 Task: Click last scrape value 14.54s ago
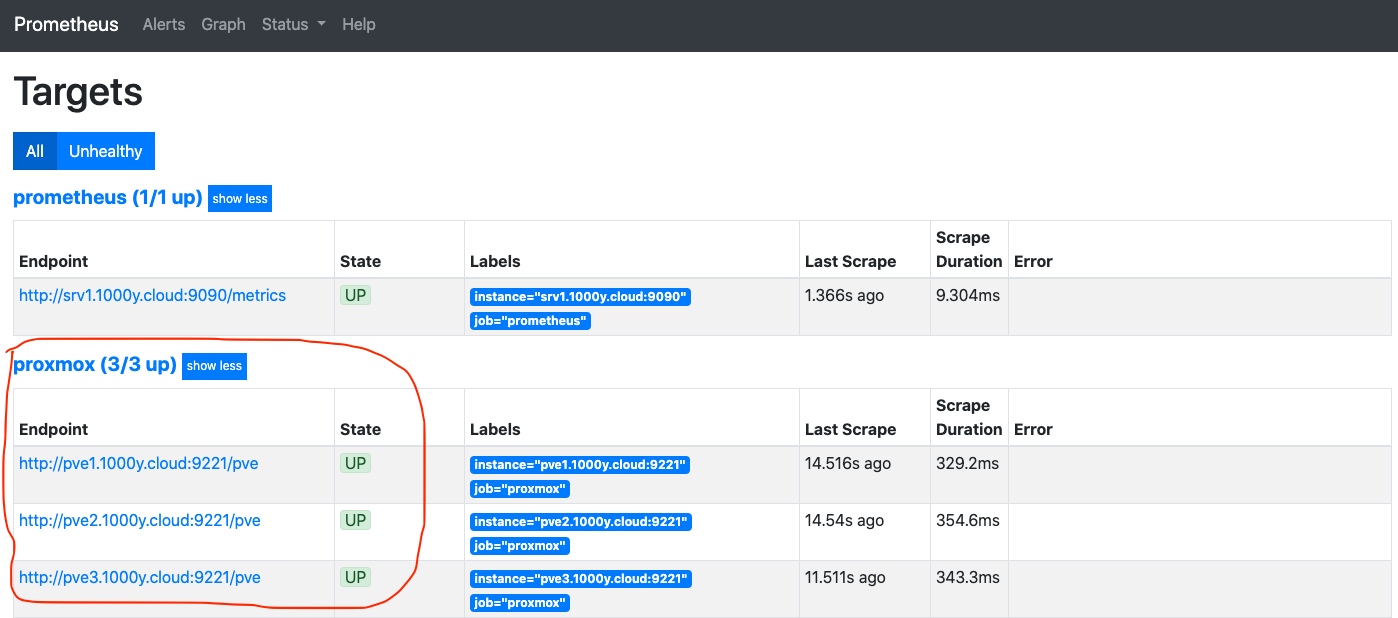click(x=844, y=520)
